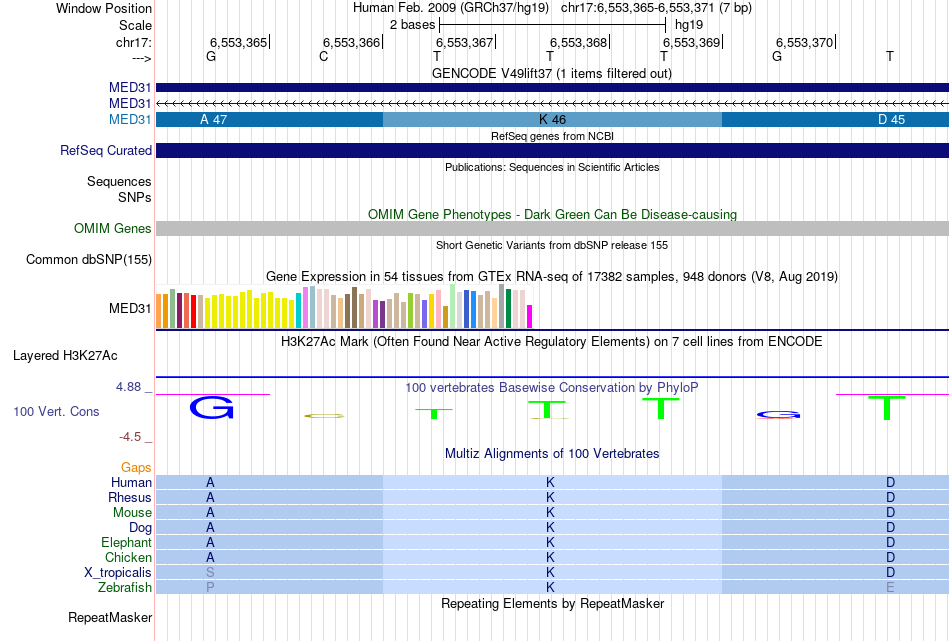950x641 pixels.
Task: Click the Chicken alignment row label
Action: click(128, 557)
